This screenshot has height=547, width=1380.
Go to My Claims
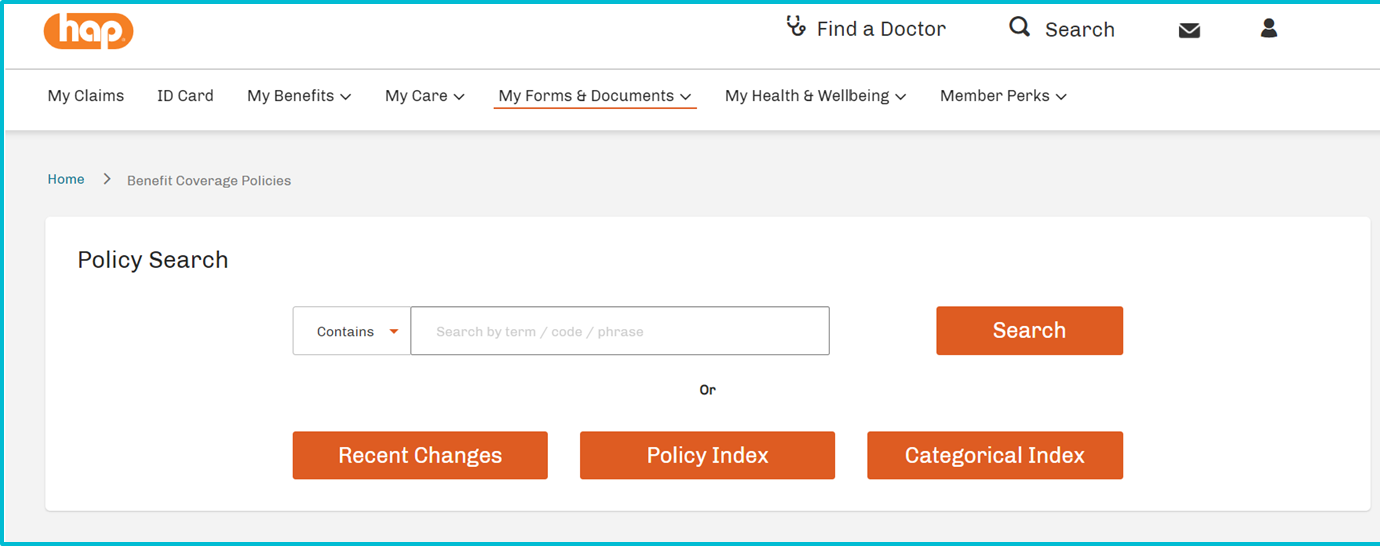[86, 96]
